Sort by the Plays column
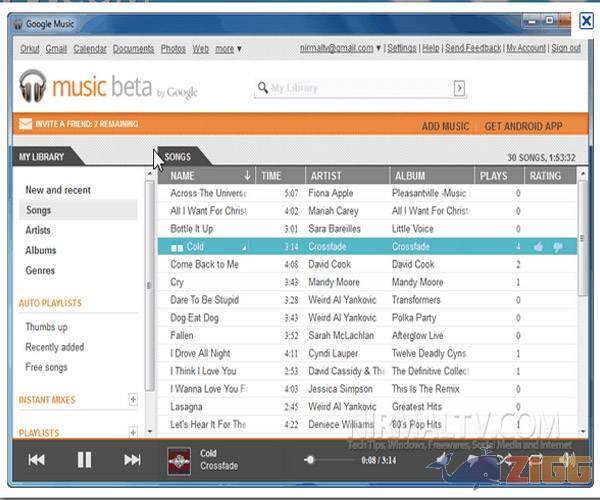The image size is (600, 500). (x=499, y=176)
